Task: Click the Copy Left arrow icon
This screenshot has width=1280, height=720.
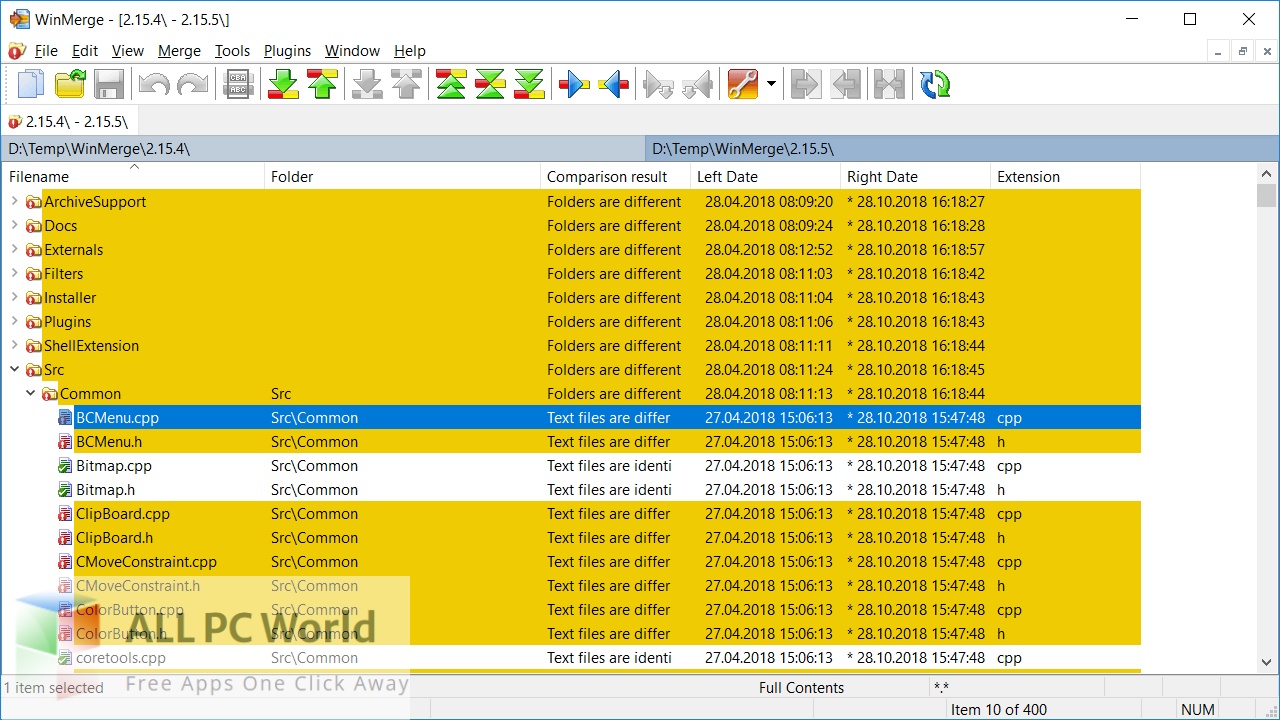Action: [x=613, y=85]
